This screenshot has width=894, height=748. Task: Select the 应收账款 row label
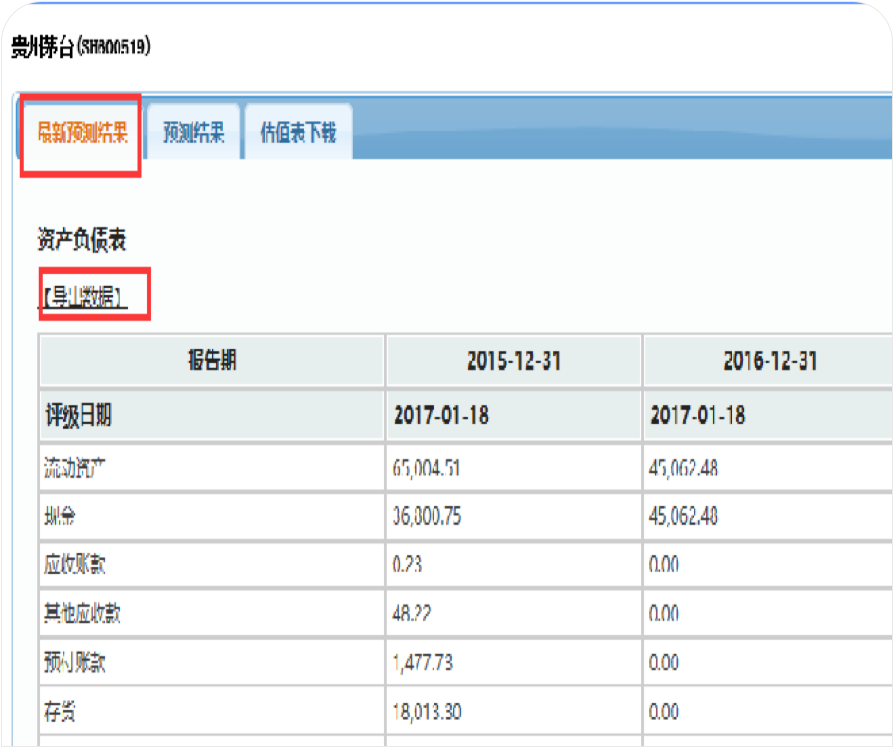(76, 565)
